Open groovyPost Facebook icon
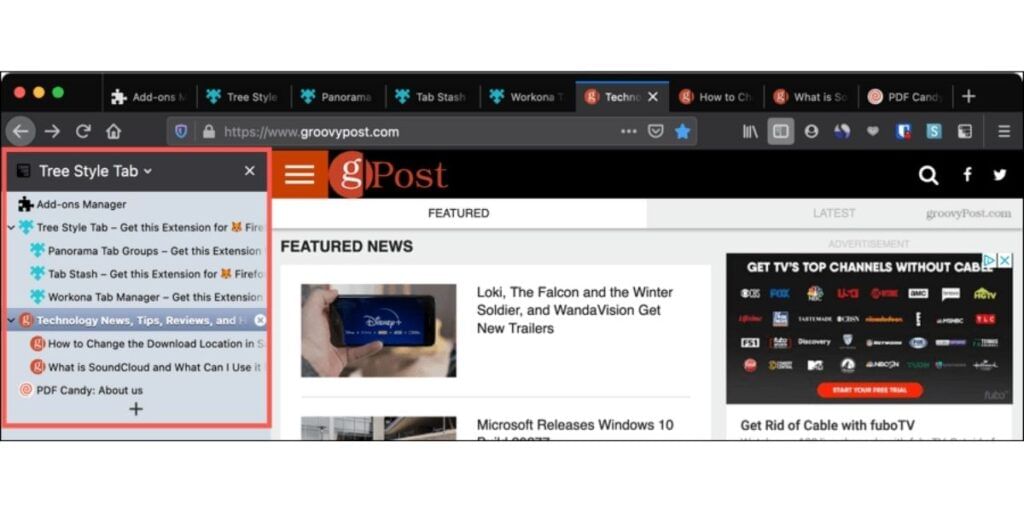Image resolution: width=1024 pixels, height=512 pixels. click(967, 174)
